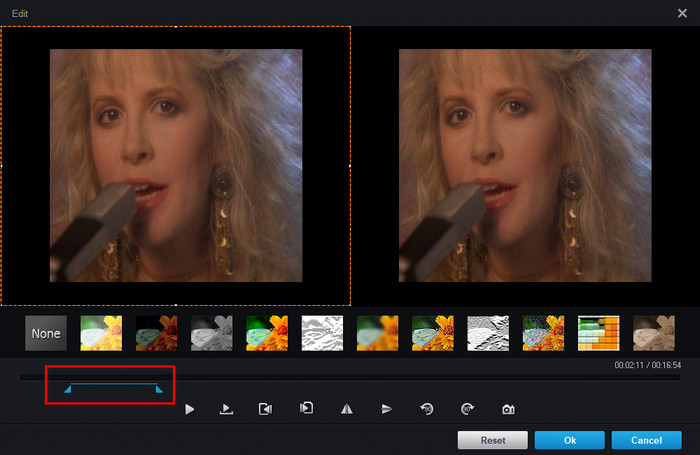The width and height of the screenshot is (700, 455).
Task: Apply the vivid saturated butterfly effect
Action: point(267,333)
